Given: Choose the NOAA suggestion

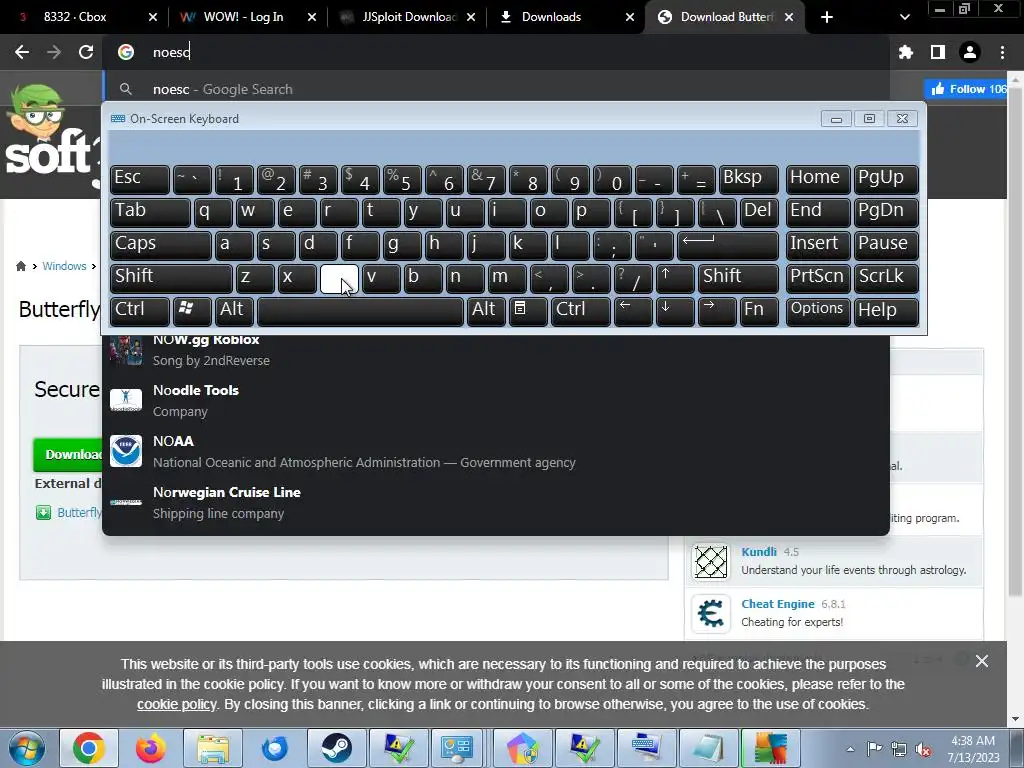Looking at the screenshot, I should pos(496,451).
